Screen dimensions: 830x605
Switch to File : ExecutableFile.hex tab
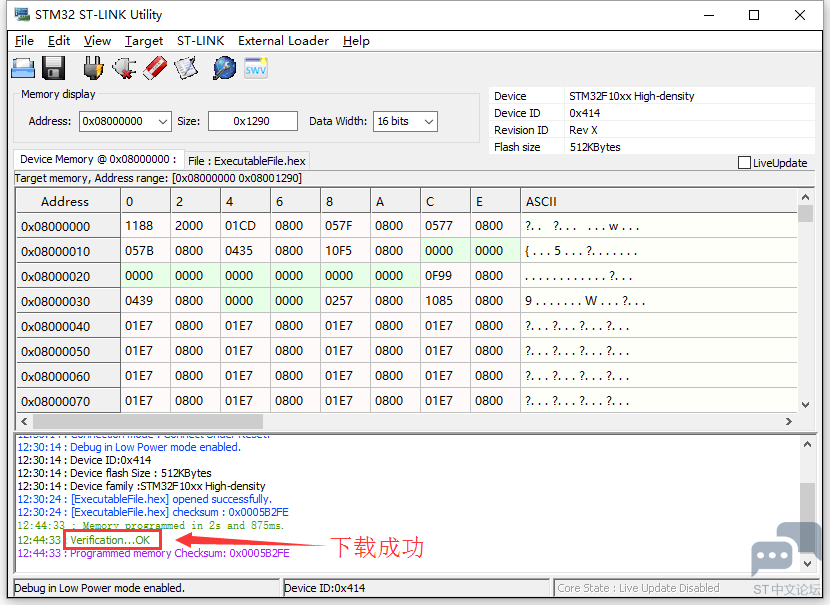tap(247, 161)
